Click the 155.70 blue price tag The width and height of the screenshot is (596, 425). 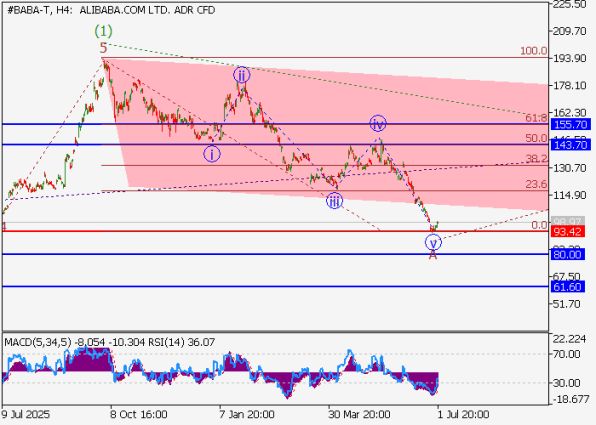[570, 124]
